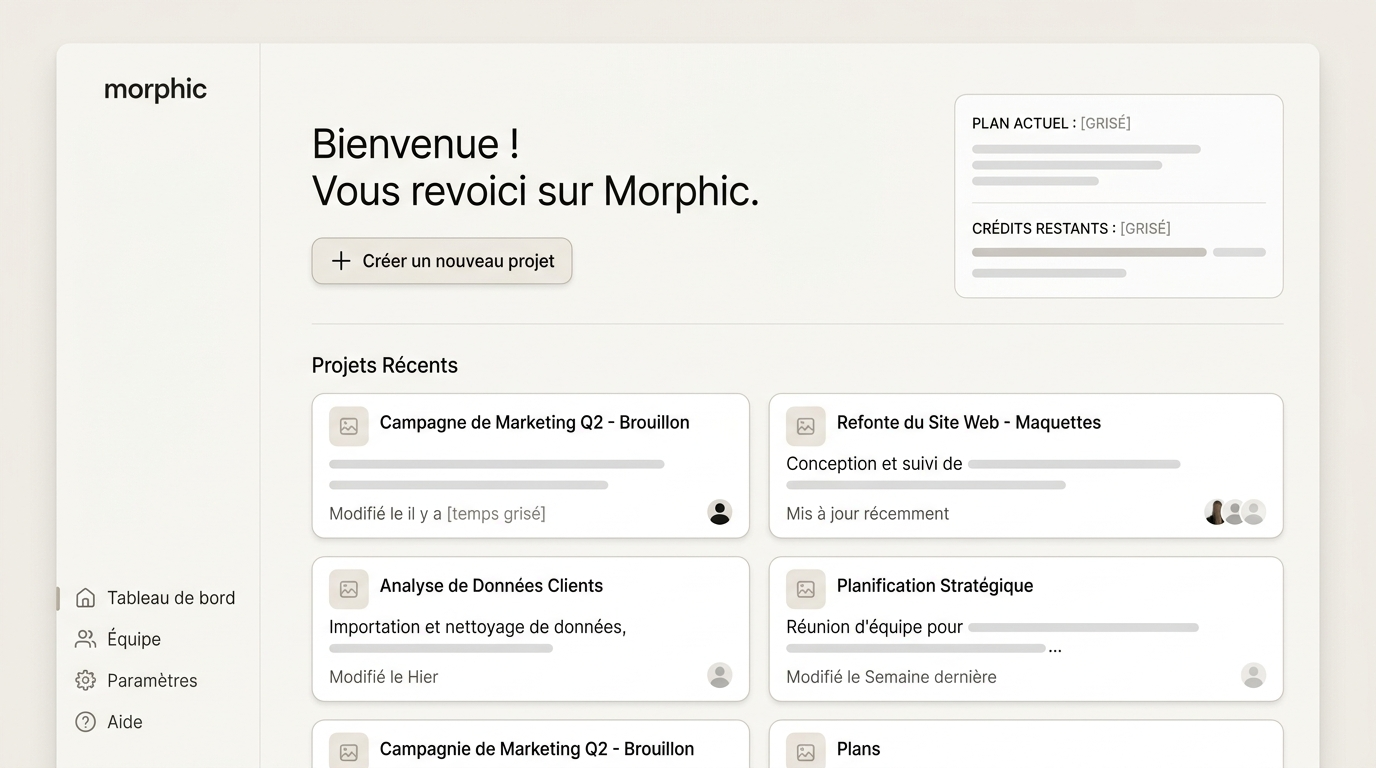1376x768 pixels.
Task: Click the text Vous revoici sur Morphic.
Action: tap(536, 190)
